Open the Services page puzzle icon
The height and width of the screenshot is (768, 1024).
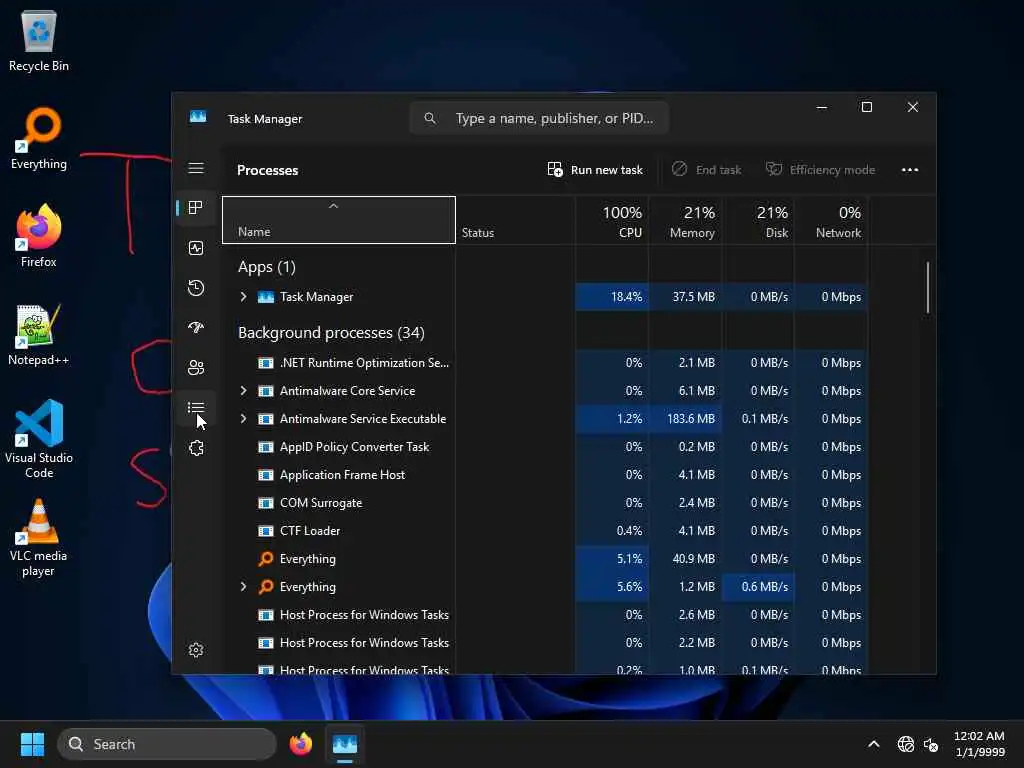pos(196,448)
